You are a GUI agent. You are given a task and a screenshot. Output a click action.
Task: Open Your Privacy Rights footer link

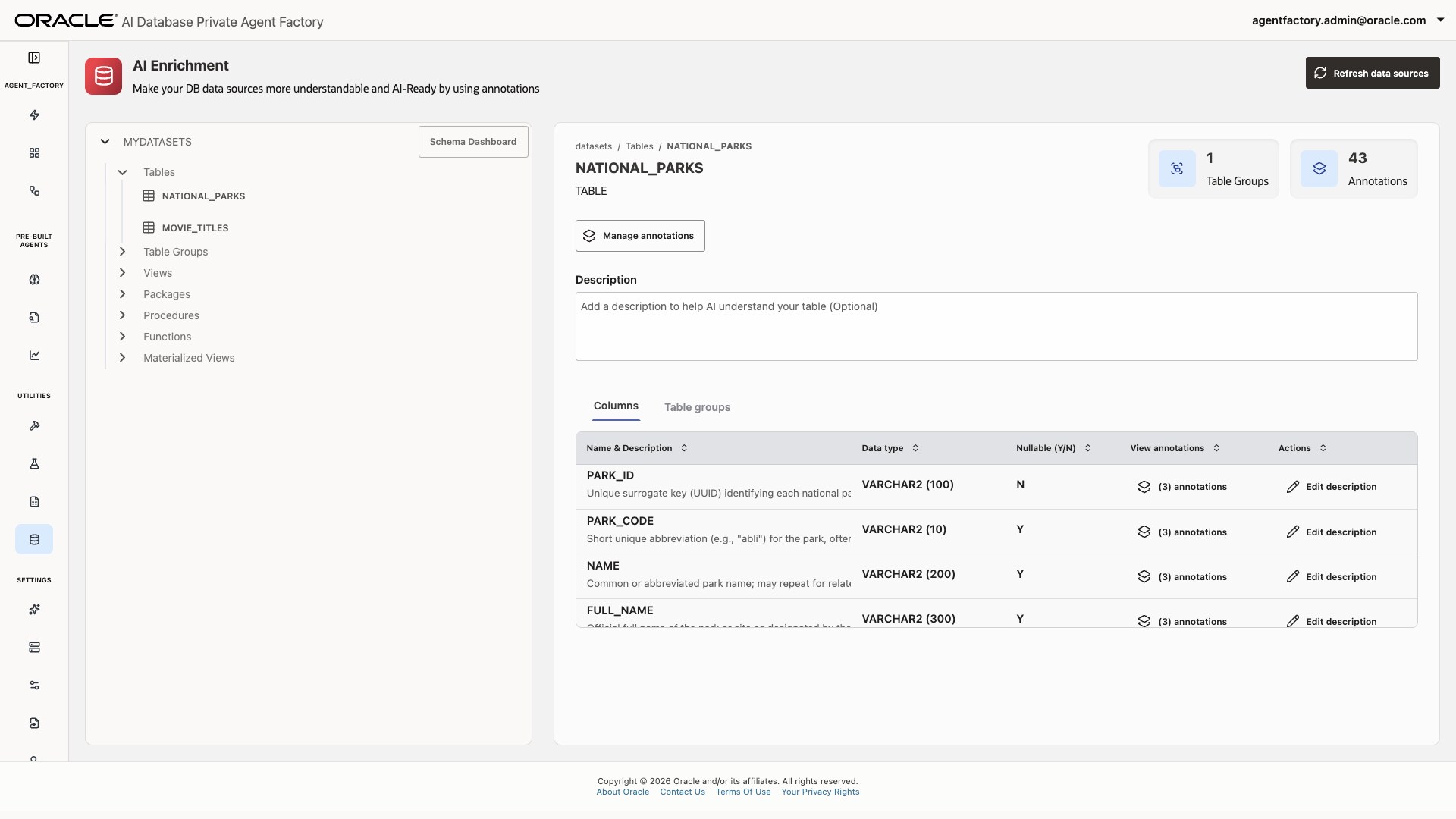click(821, 792)
